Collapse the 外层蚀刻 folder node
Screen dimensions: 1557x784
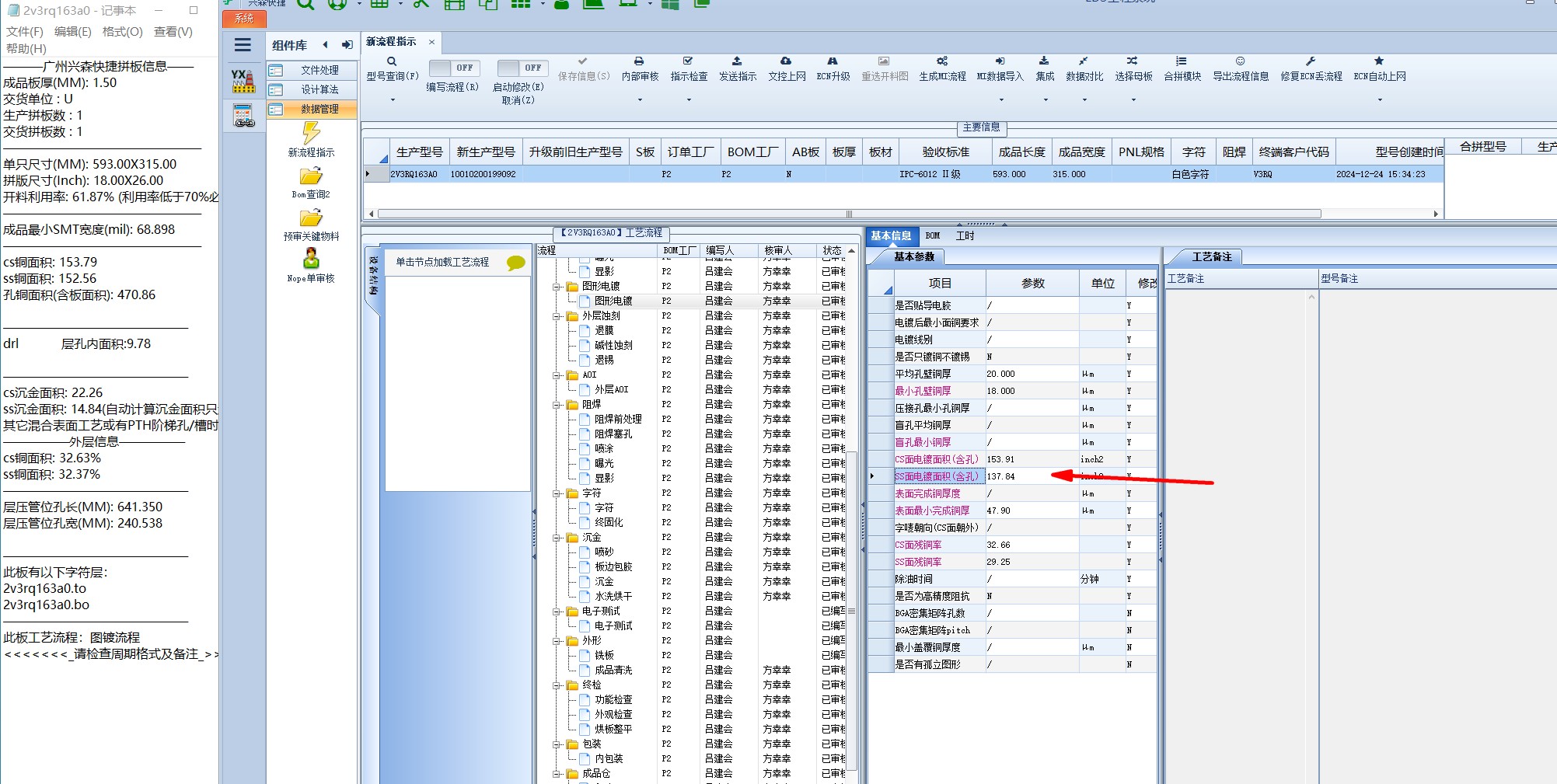point(557,316)
